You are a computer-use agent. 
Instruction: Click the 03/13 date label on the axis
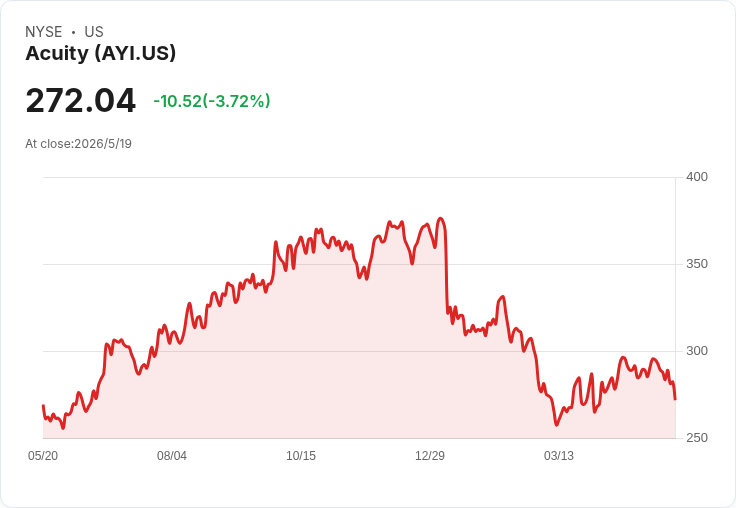(x=559, y=455)
